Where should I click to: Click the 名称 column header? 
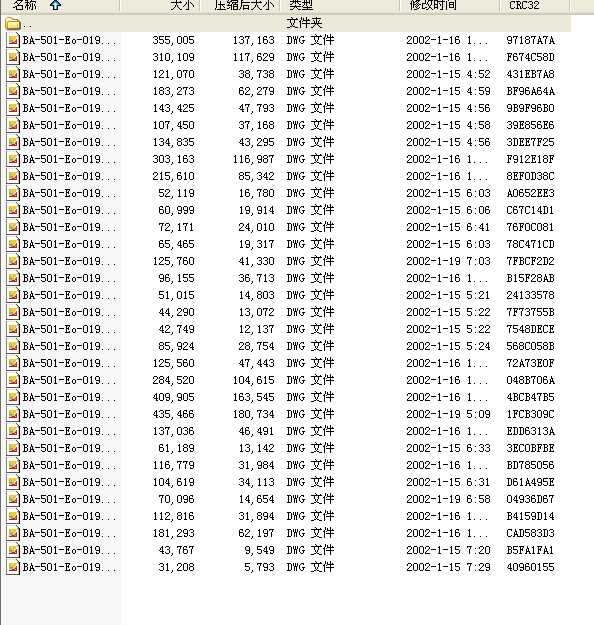(60, 6)
